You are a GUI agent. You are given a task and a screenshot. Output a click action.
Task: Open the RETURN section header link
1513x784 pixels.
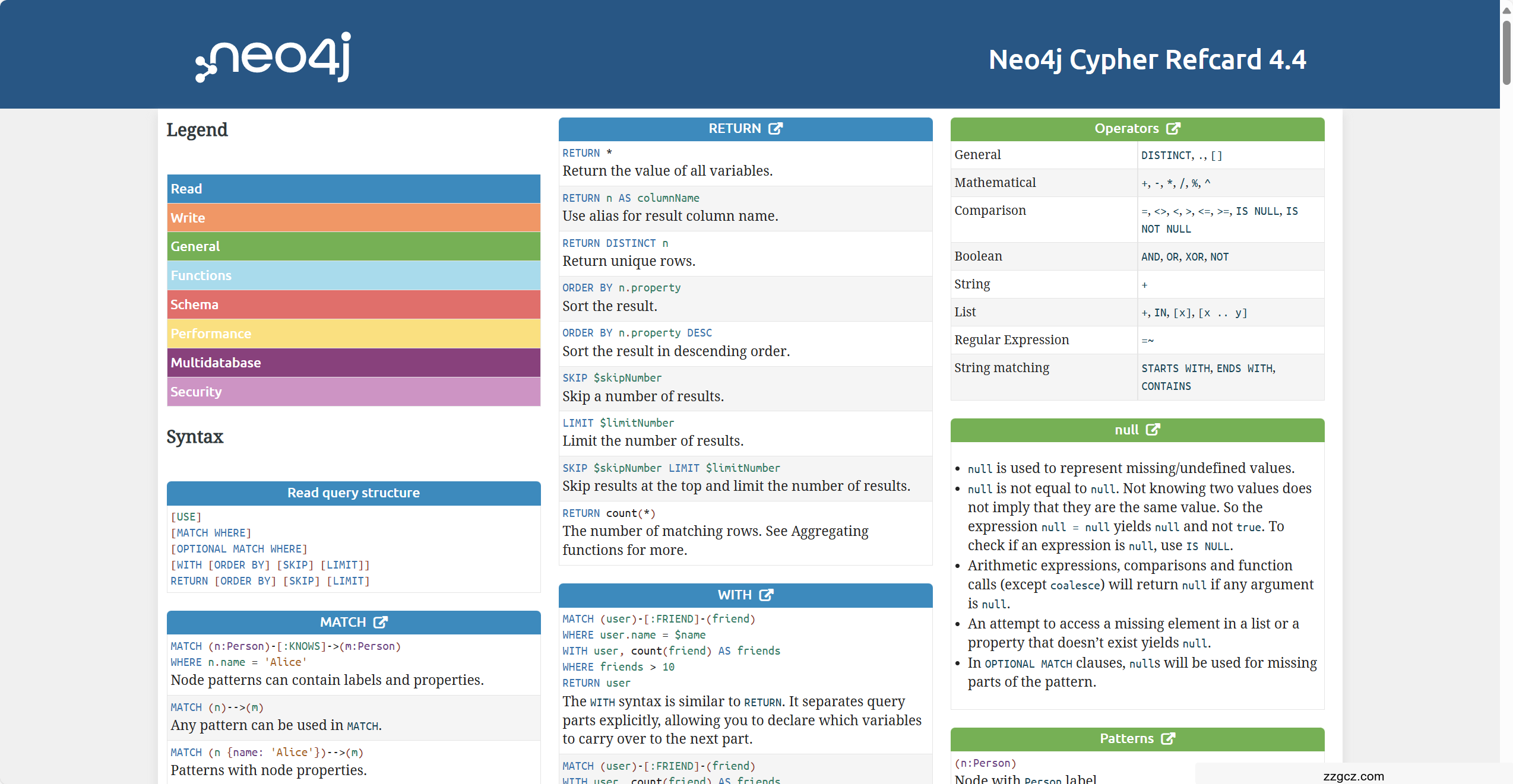coord(735,129)
